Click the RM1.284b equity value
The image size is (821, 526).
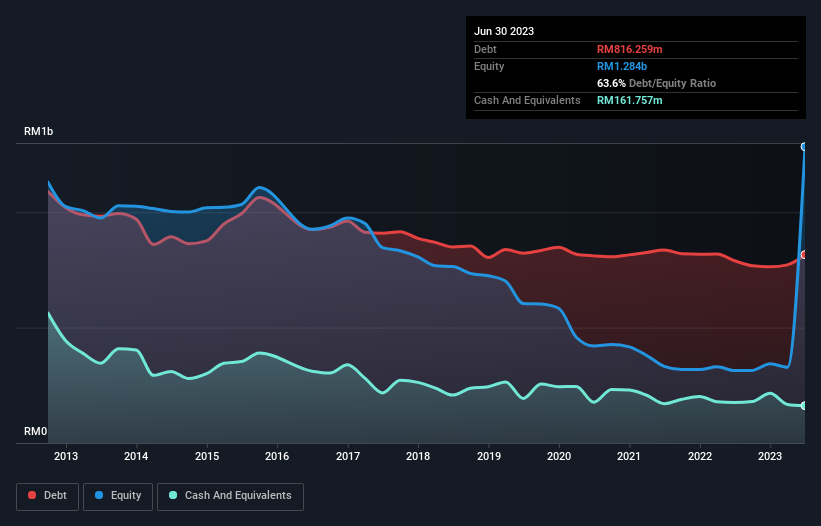click(x=622, y=66)
